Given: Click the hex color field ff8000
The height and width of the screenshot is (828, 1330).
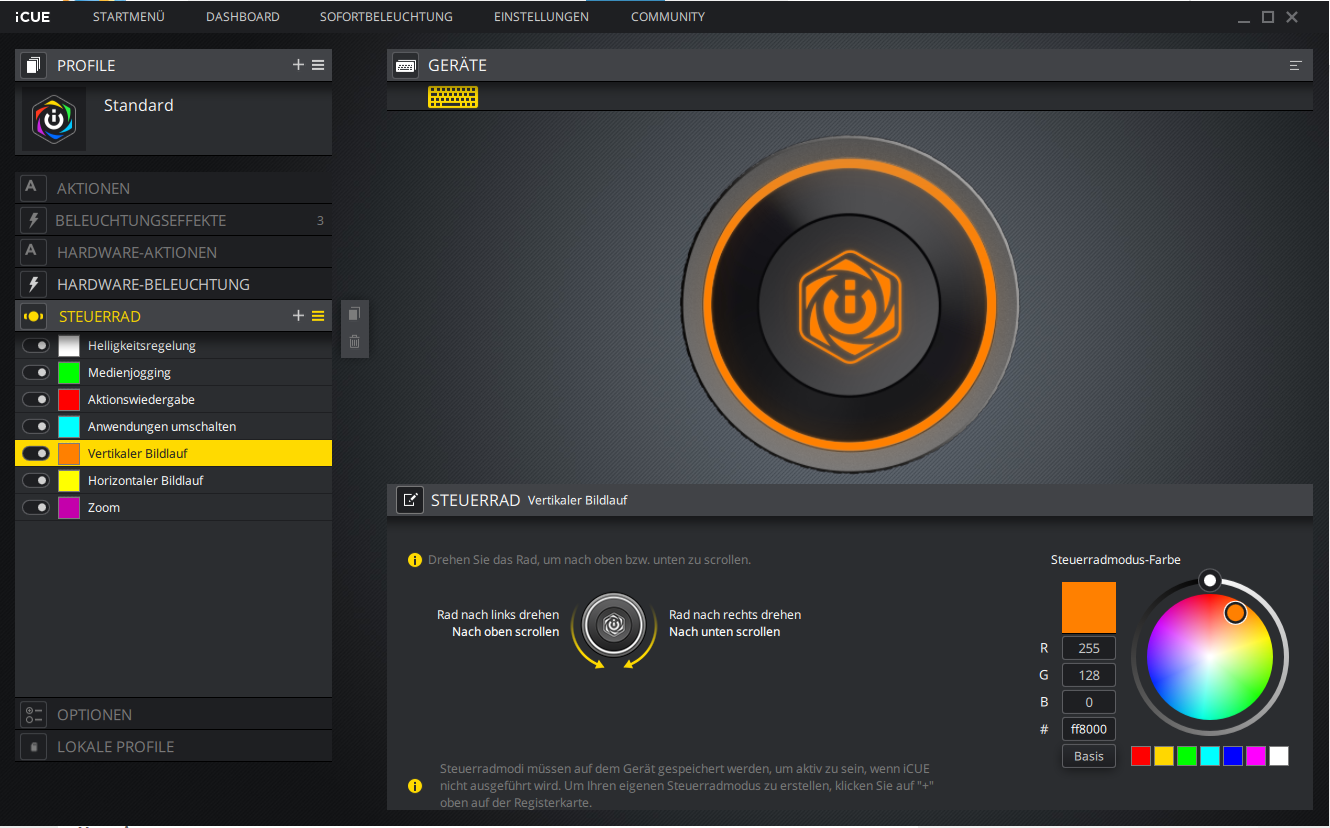Looking at the screenshot, I should [1089, 729].
